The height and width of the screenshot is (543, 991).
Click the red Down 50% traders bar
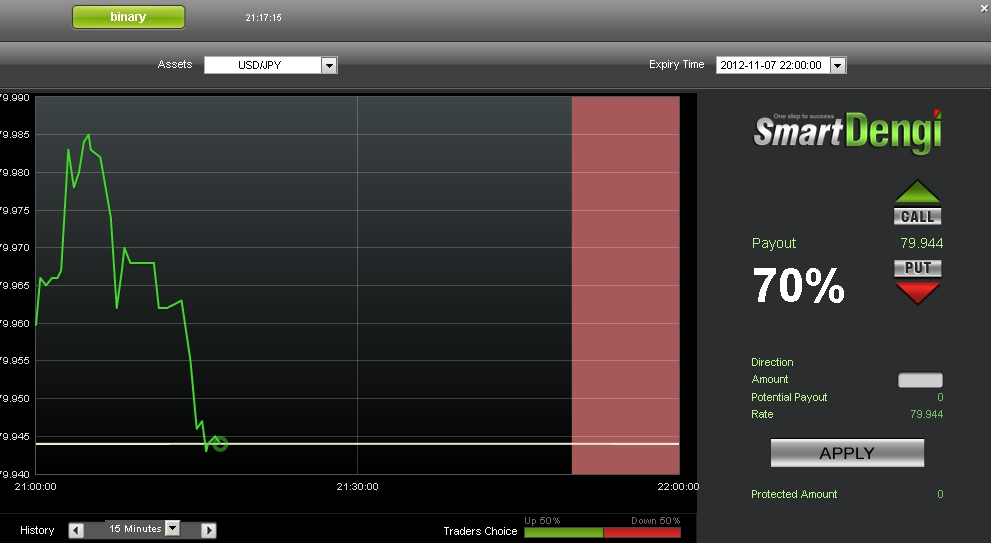click(642, 532)
